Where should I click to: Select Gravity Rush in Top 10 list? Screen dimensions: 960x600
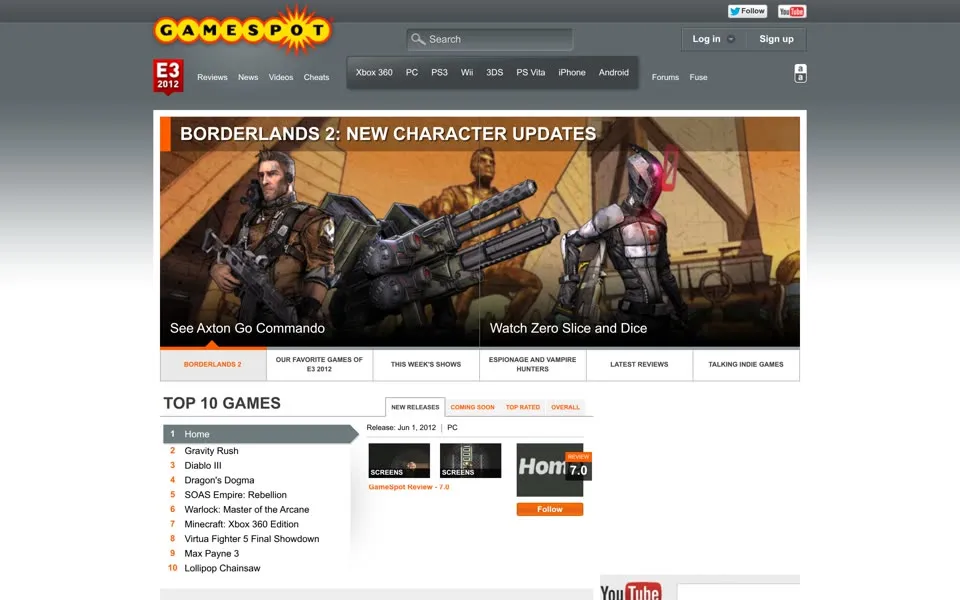[211, 451]
